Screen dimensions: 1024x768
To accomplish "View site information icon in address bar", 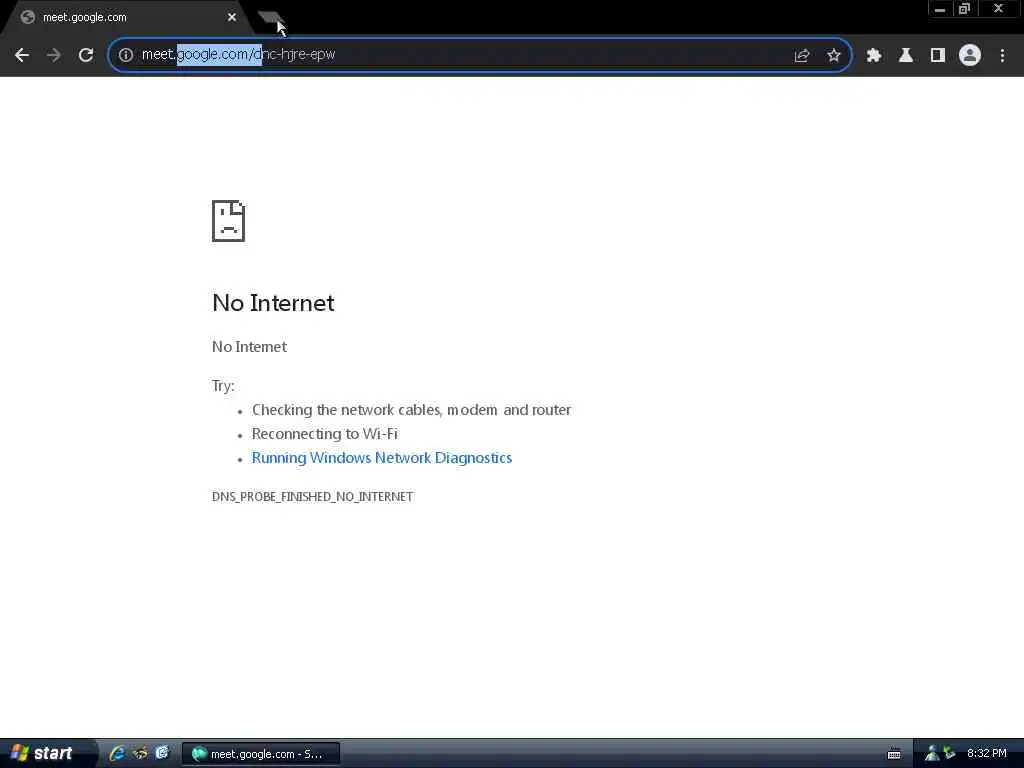I will [125, 55].
